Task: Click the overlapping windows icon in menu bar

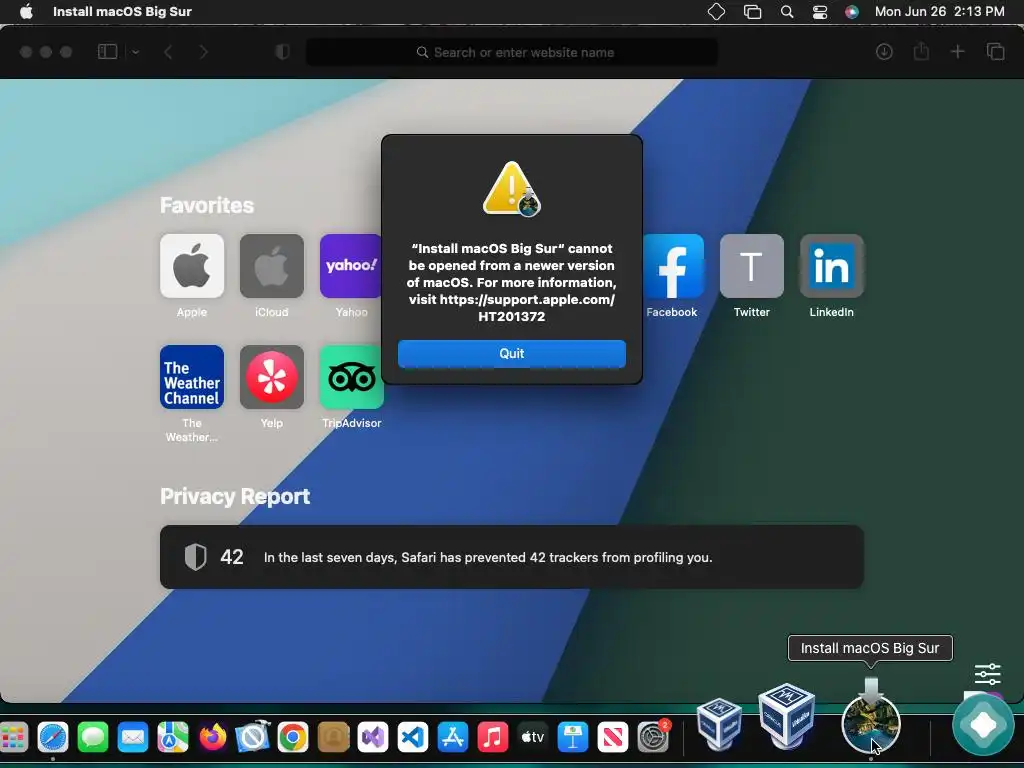Action: click(752, 12)
